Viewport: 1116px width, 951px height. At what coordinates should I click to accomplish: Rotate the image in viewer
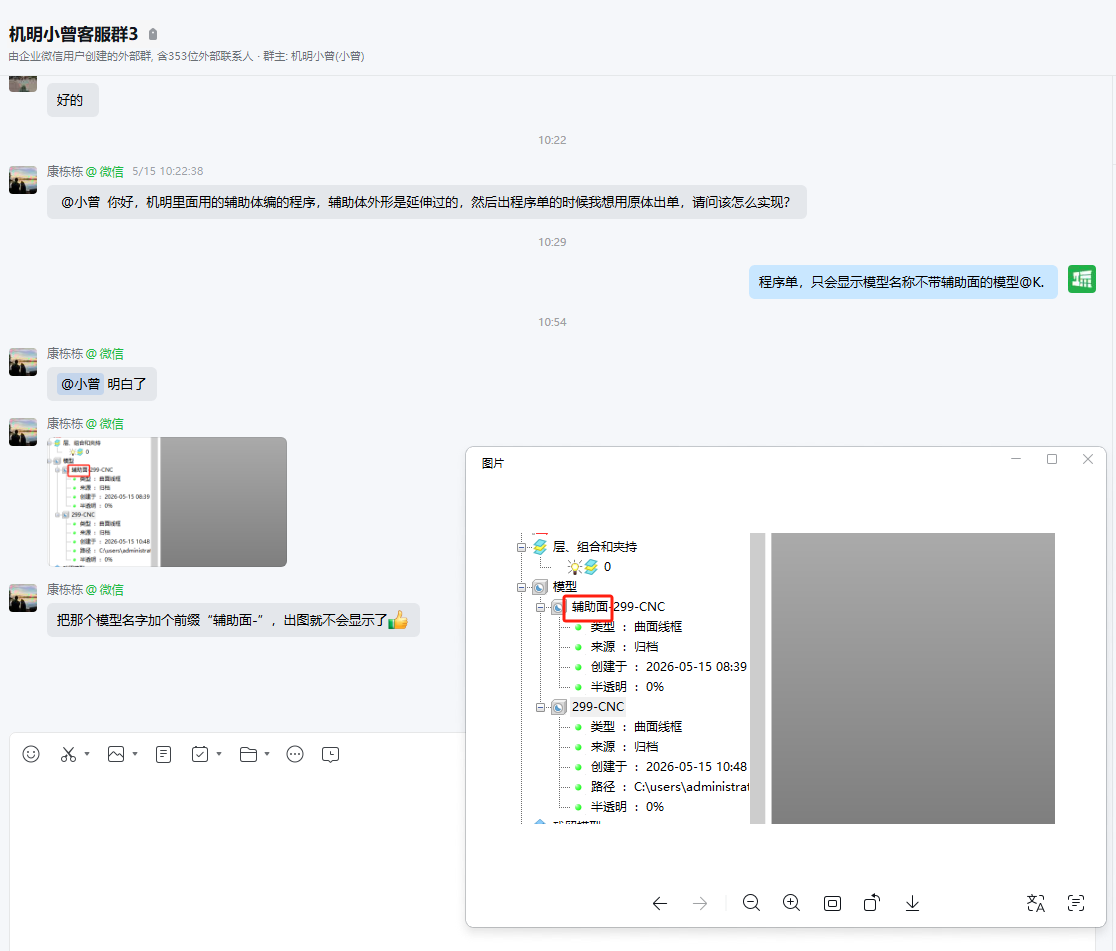coord(872,903)
